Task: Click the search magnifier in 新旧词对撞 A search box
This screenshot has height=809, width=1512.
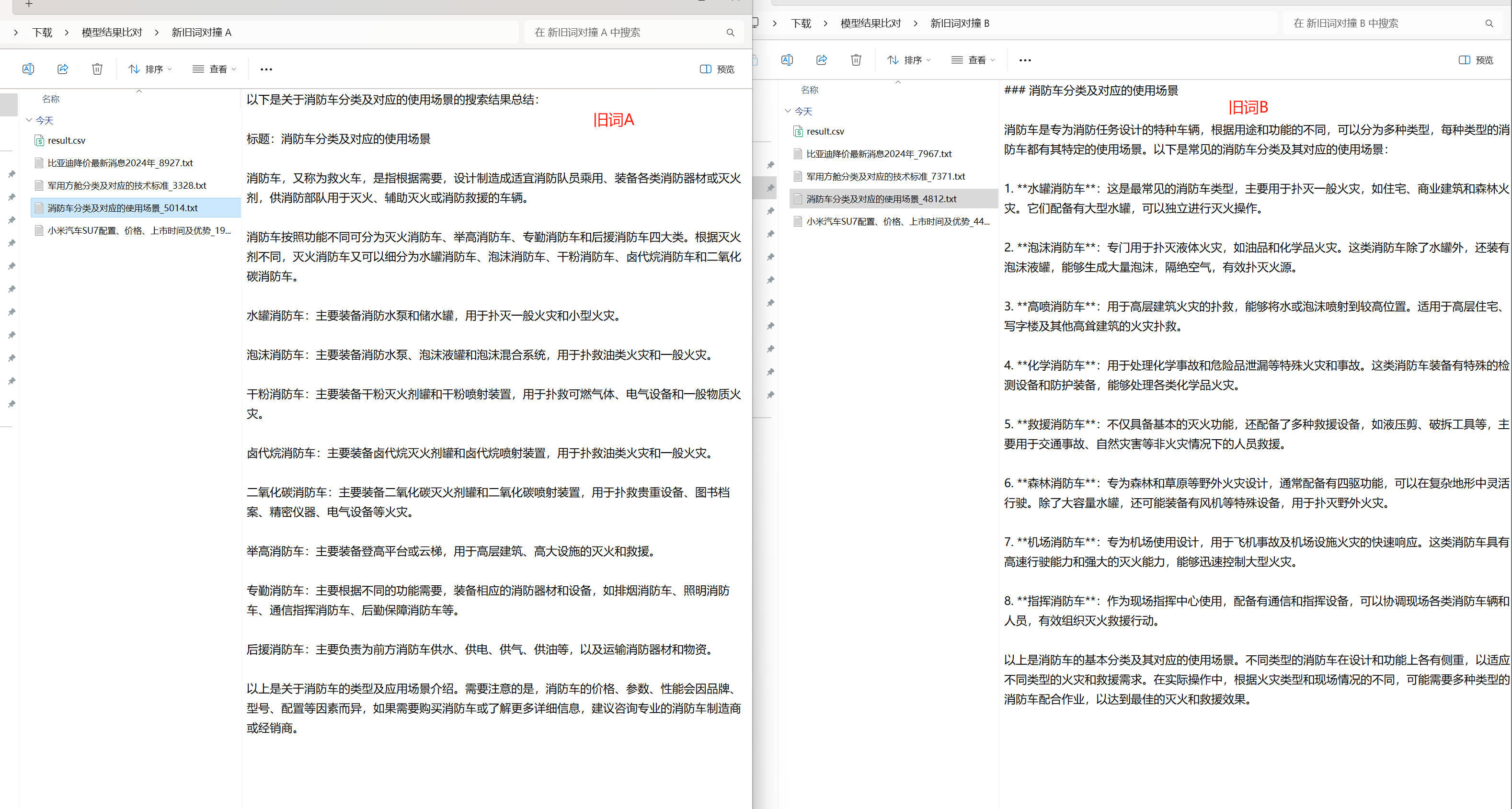Action: pos(730,32)
